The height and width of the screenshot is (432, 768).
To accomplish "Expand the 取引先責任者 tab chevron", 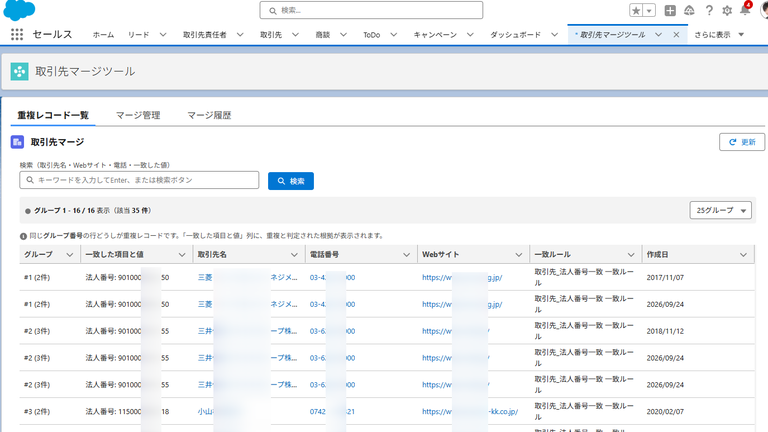I will tap(240, 35).
